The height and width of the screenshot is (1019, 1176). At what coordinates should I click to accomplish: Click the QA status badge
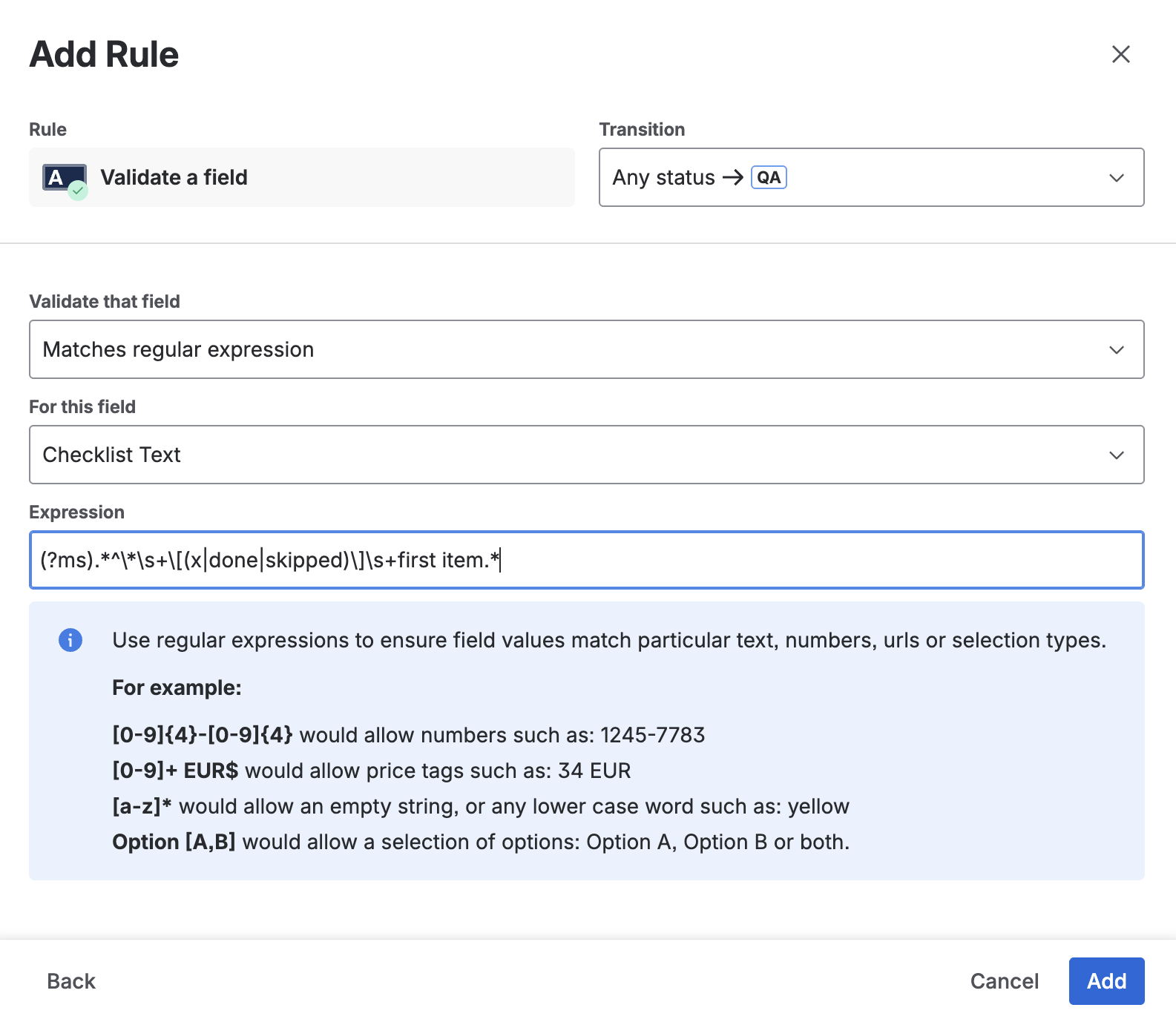point(769,178)
